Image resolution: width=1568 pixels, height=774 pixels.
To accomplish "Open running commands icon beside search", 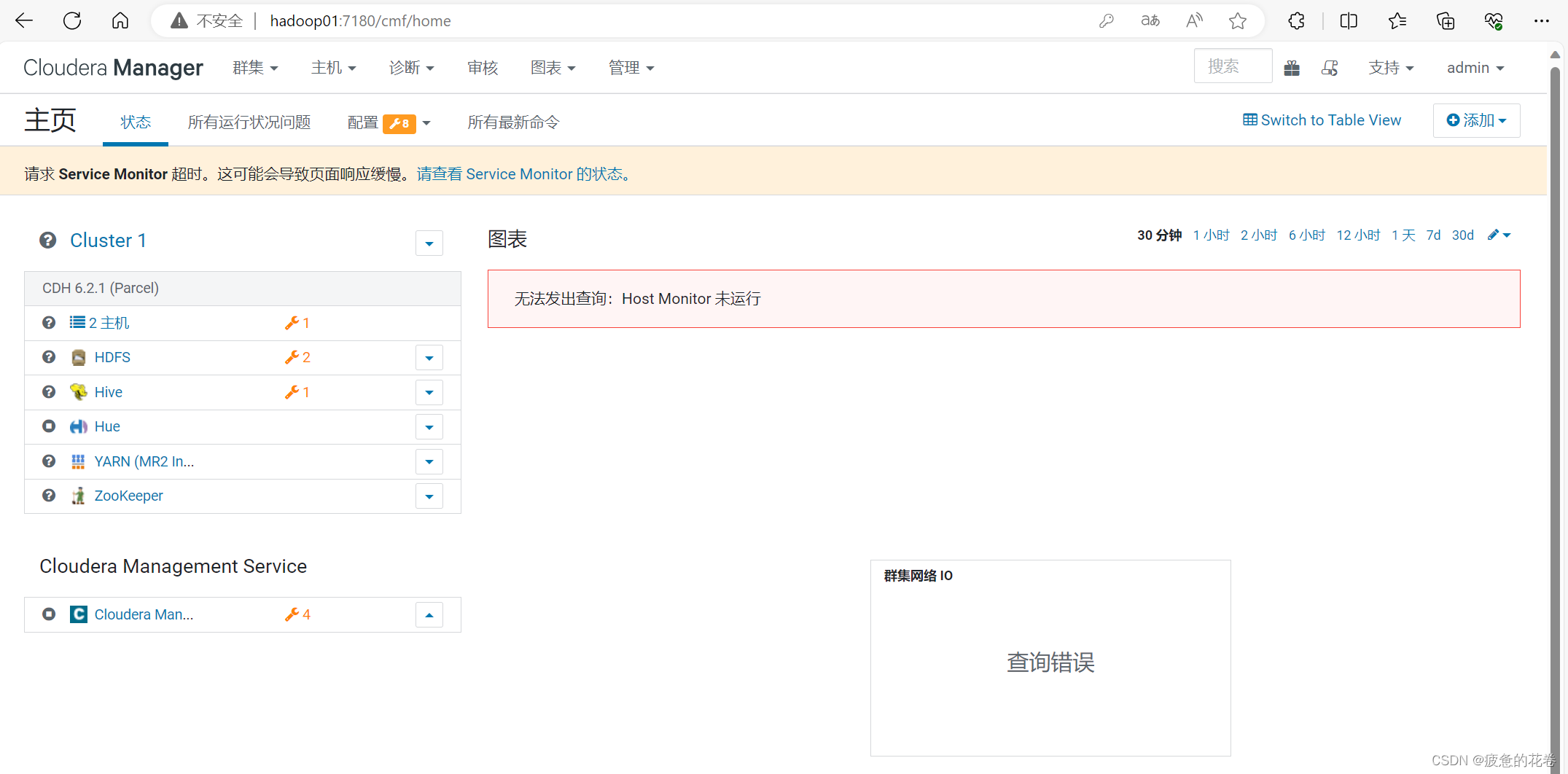I will (x=1330, y=68).
